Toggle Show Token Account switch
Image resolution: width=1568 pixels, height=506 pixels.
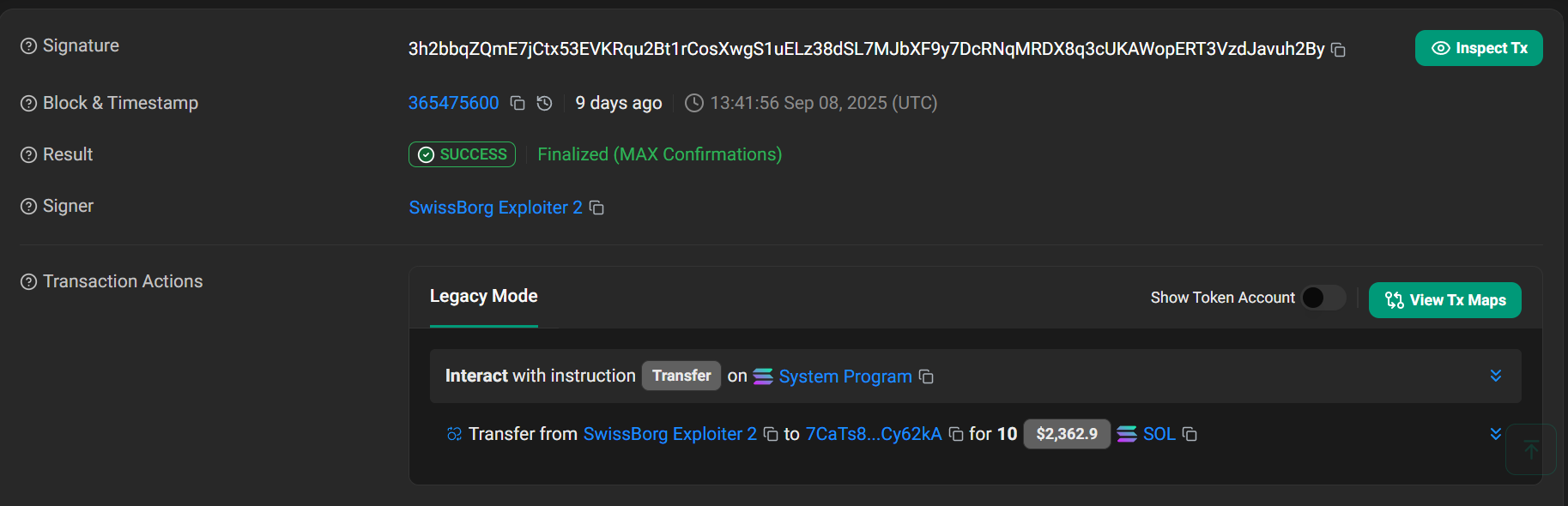pyautogui.click(x=1323, y=298)
